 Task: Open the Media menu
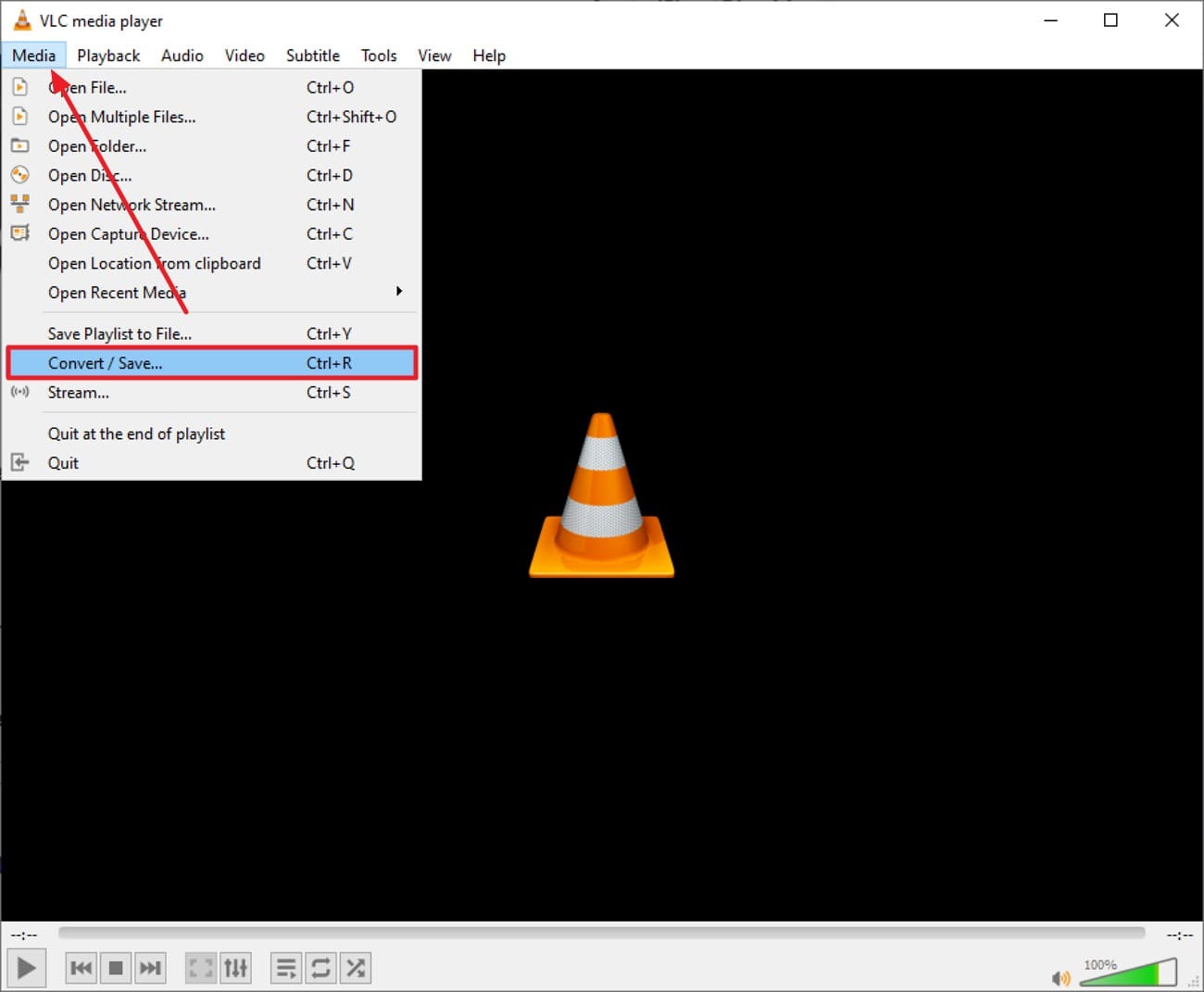pos(33,55)
